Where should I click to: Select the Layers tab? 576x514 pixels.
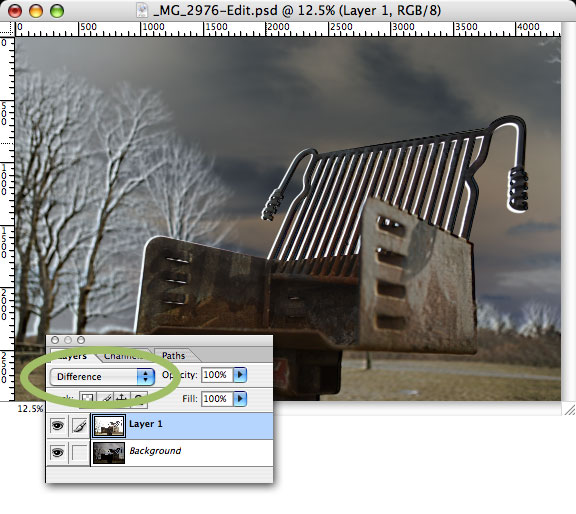pyautogui.click(x=73, y=355)
